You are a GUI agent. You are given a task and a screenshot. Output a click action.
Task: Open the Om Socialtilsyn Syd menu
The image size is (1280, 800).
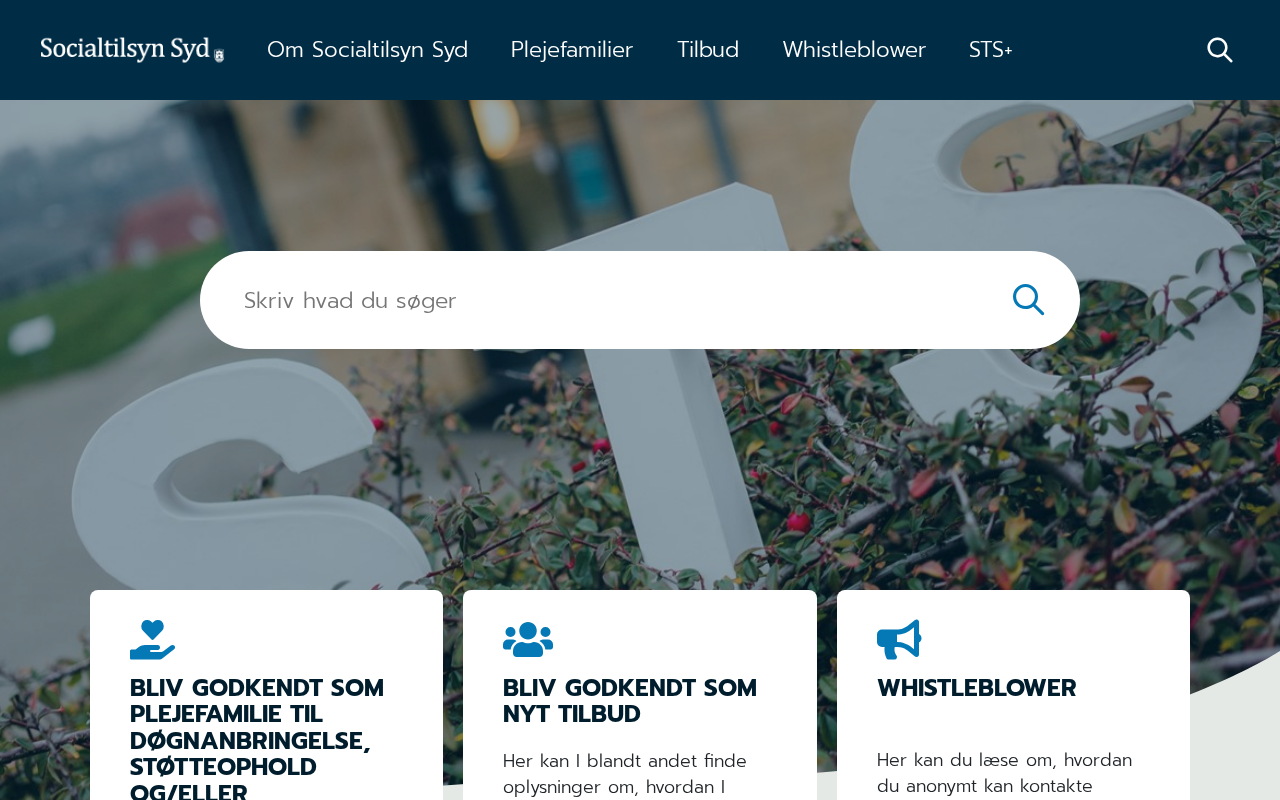click(367, 50)
